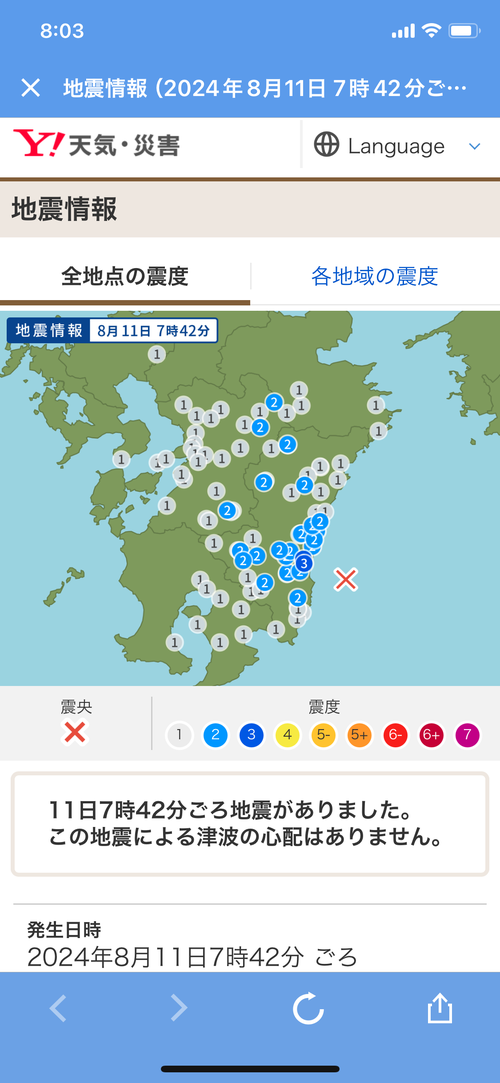The height and width of the screenshot is (1083, 500).
Task: Tap the magenta intensity 7 legend swatch
Action: (x=468, y=736)
